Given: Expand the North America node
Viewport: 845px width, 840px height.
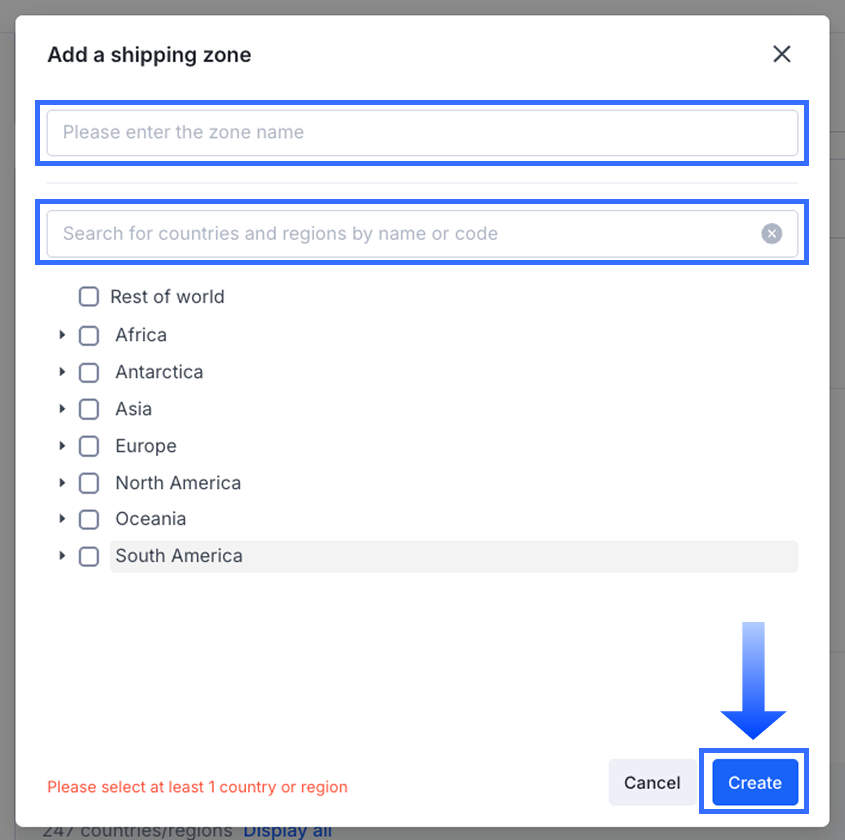Looking at the screenshot, I should (x=62, y=483).
